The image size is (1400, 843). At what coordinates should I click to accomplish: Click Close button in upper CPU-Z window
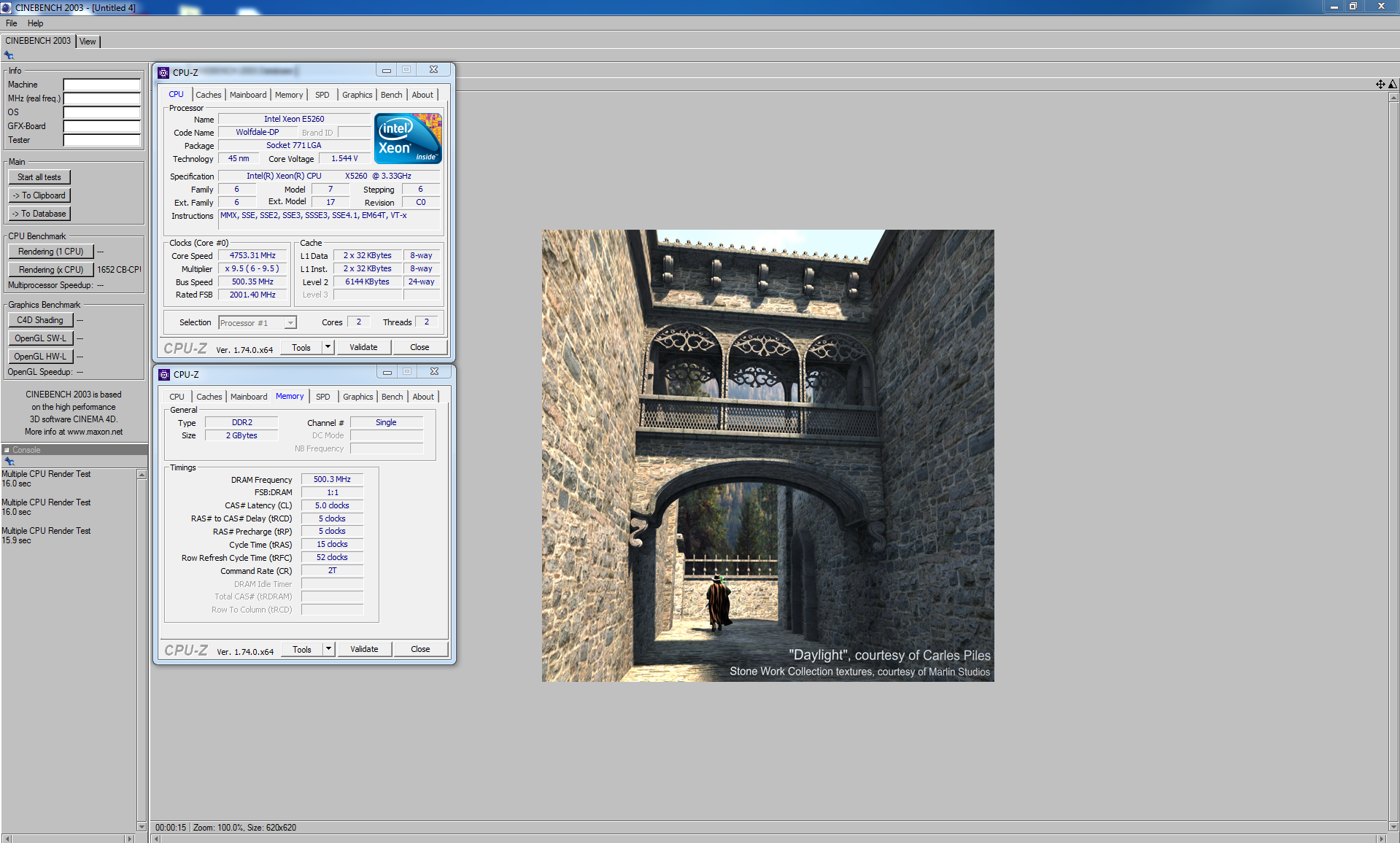click(419, 347)
